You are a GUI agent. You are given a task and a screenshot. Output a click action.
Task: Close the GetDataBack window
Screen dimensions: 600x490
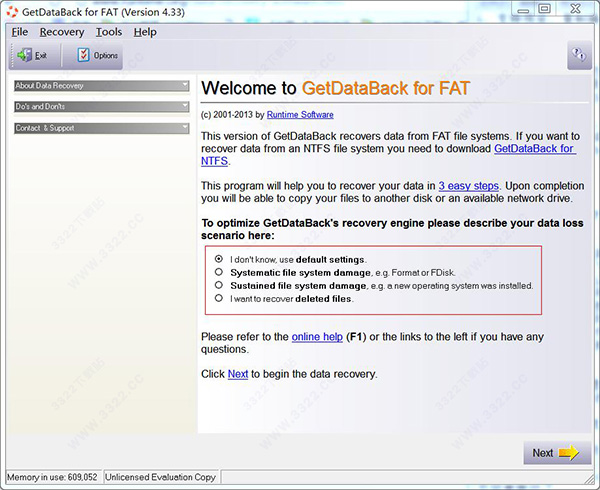point(576,8)
